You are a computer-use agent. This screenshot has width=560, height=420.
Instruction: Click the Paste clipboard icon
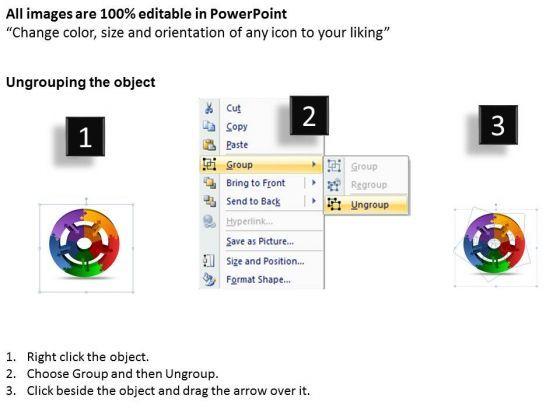pos(209,145)
